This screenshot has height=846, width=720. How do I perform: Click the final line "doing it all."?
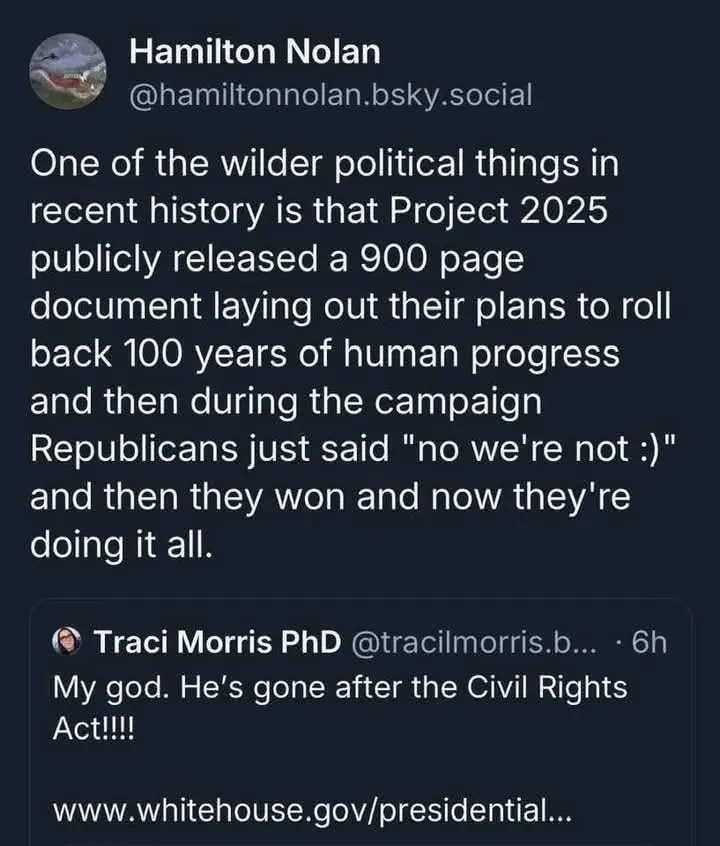pyautogui.click(x=123, y=545)
